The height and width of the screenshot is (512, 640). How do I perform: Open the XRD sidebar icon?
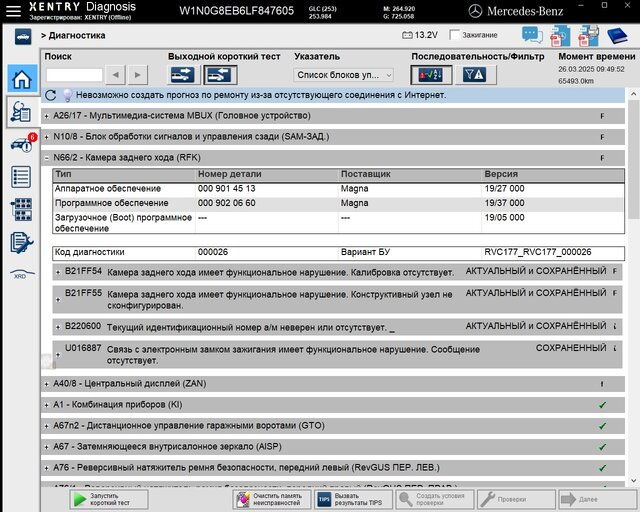[22, 274]
